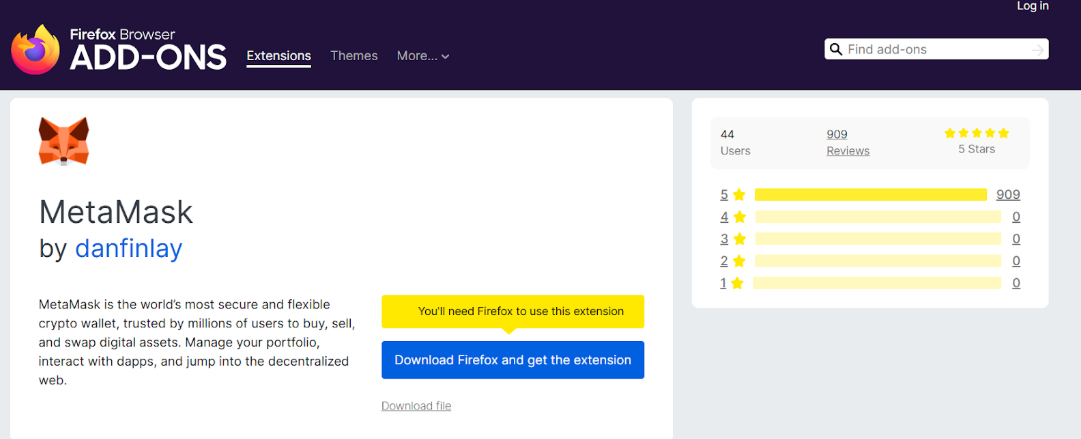Visit author danfinlay's profile link
This screenshot has height=439, width=1081.
click(x=128, y=248)
